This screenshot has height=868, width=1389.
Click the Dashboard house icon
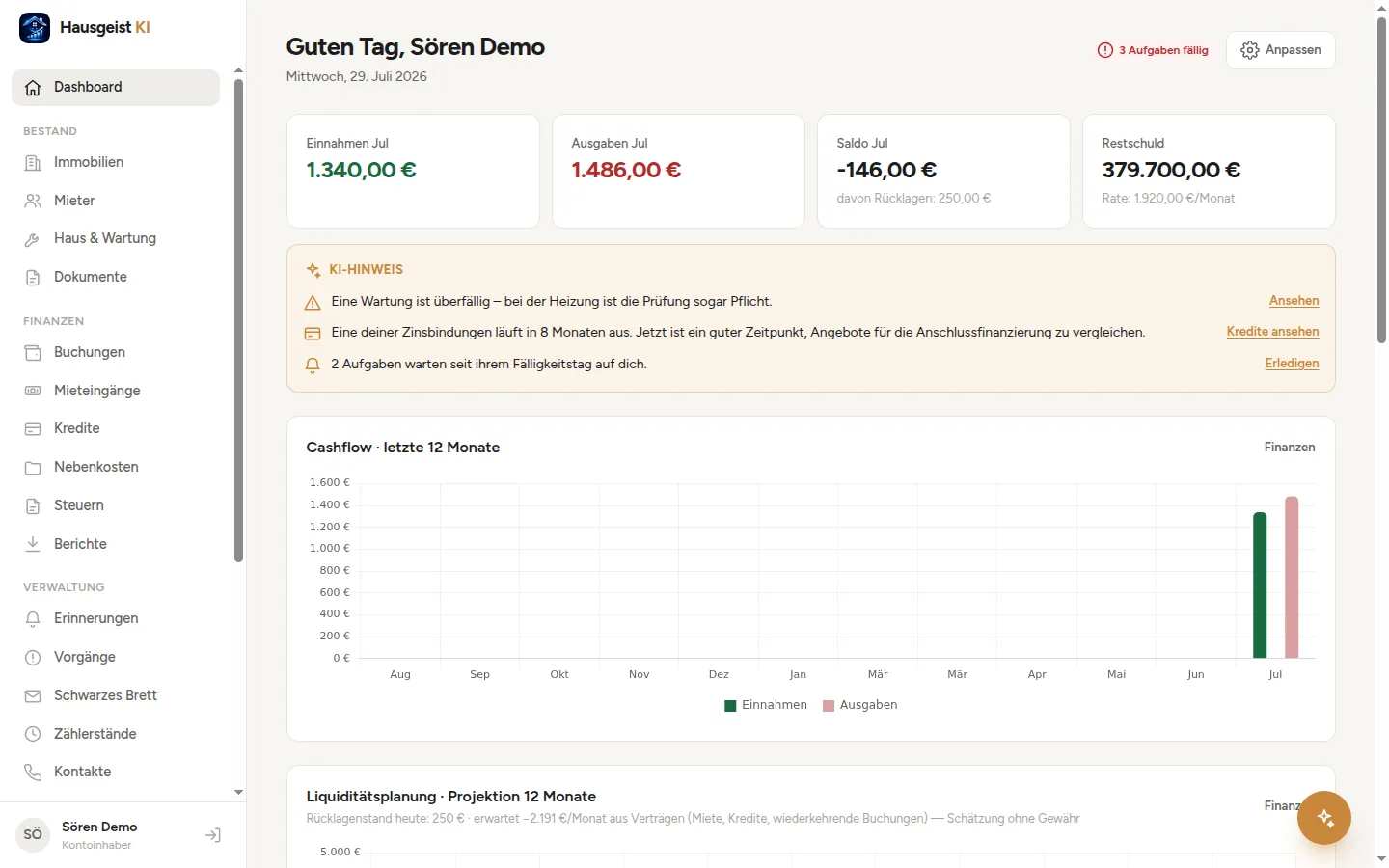(33, 88)
